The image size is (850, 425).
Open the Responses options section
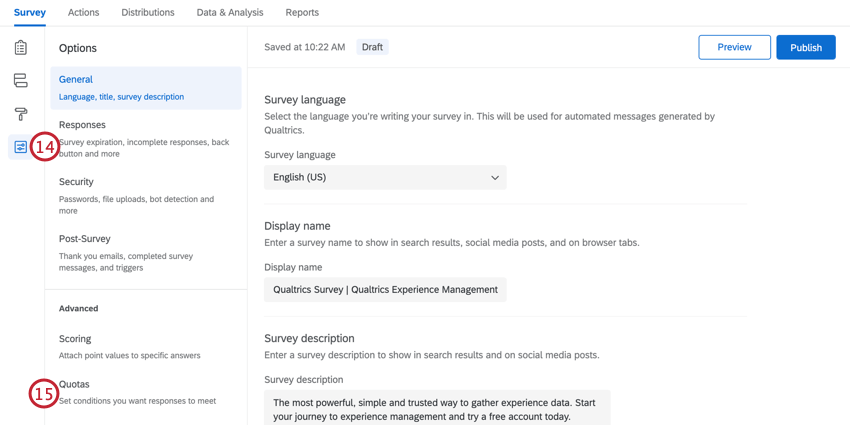(x=146, y=139)
